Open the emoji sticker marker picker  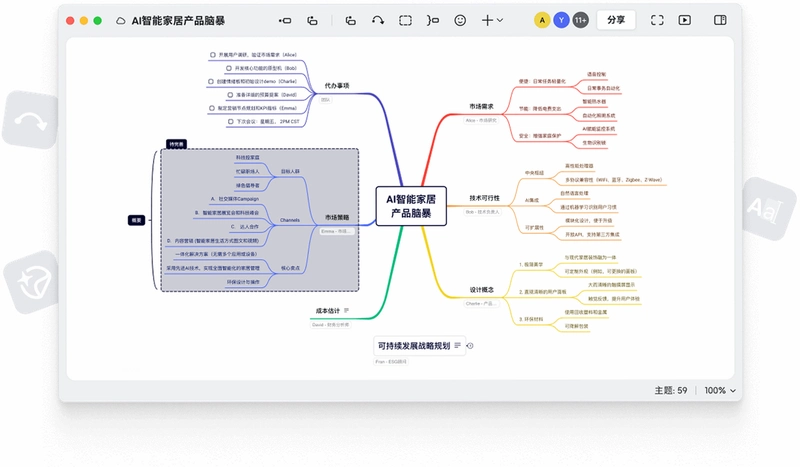pyautogui.click(x=460, y=20)
